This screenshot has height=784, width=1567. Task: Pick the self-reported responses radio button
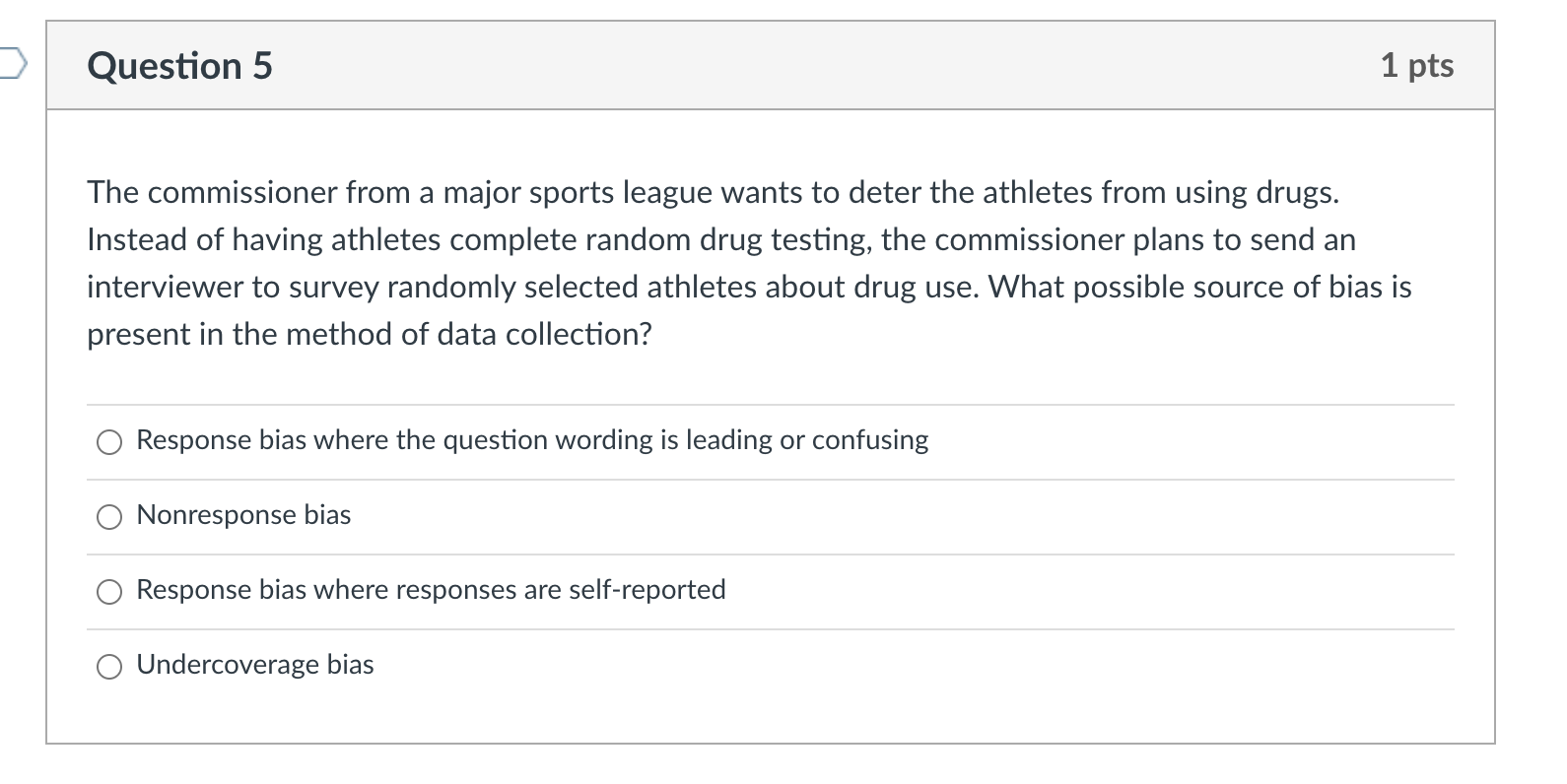(109, 592)
